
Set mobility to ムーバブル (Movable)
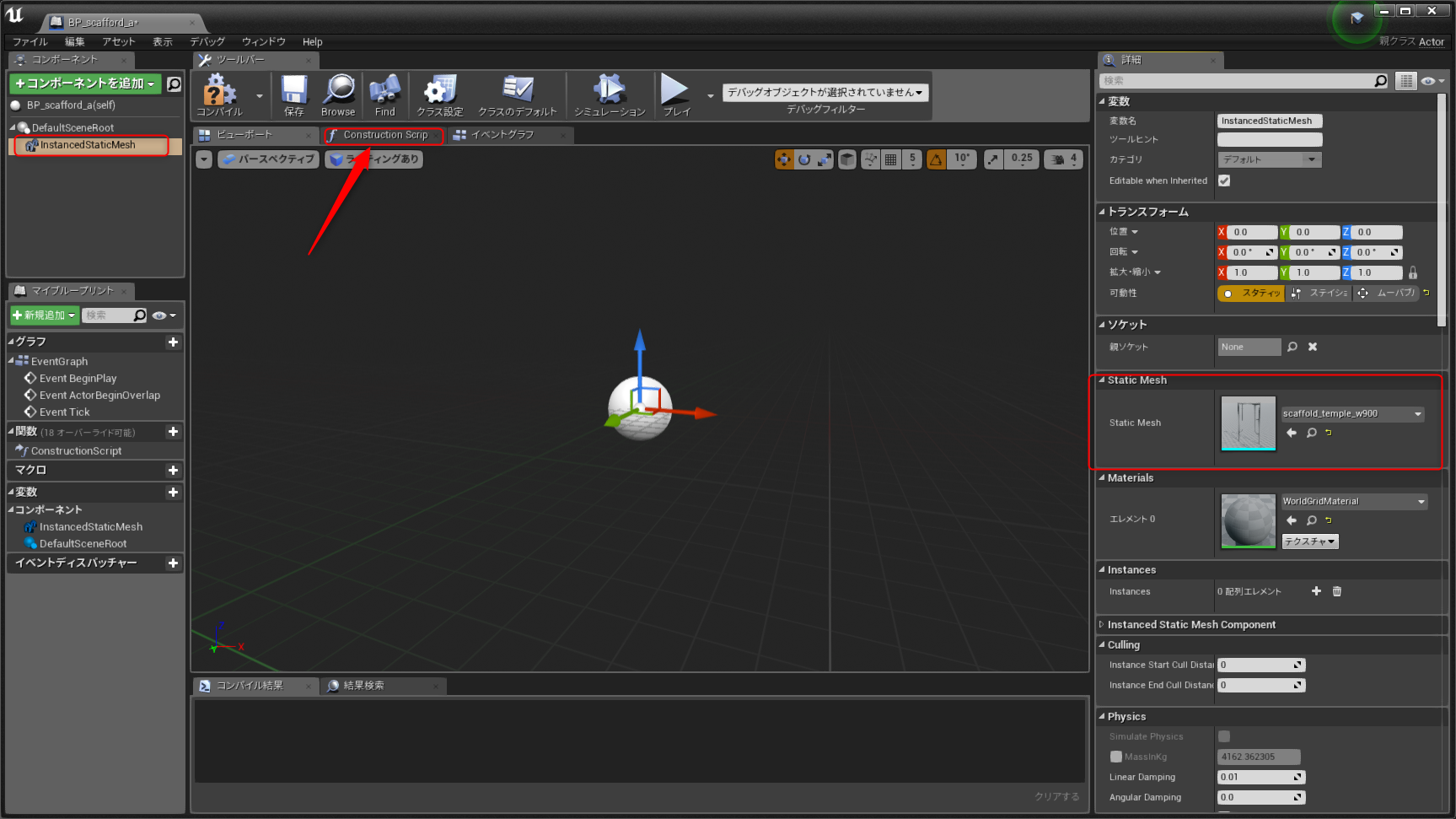(x=1387, y=294)
